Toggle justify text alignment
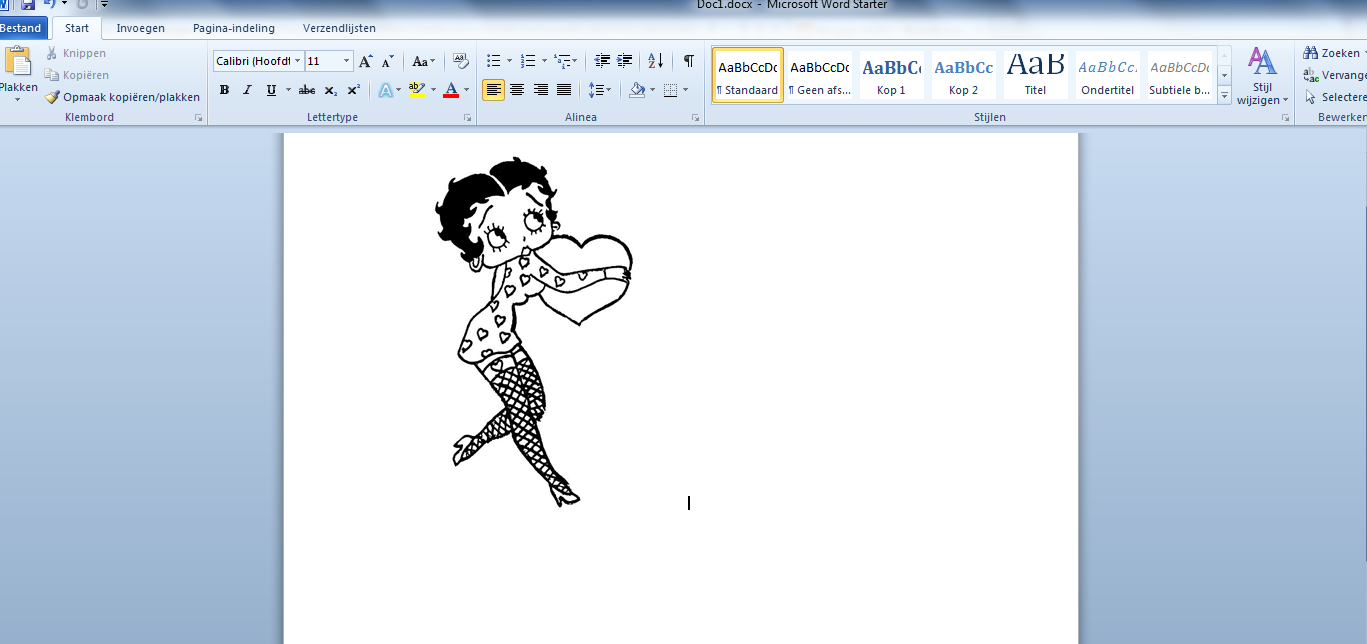The height and width of the screenshot is (644, 1367). [x=563, y=90]
